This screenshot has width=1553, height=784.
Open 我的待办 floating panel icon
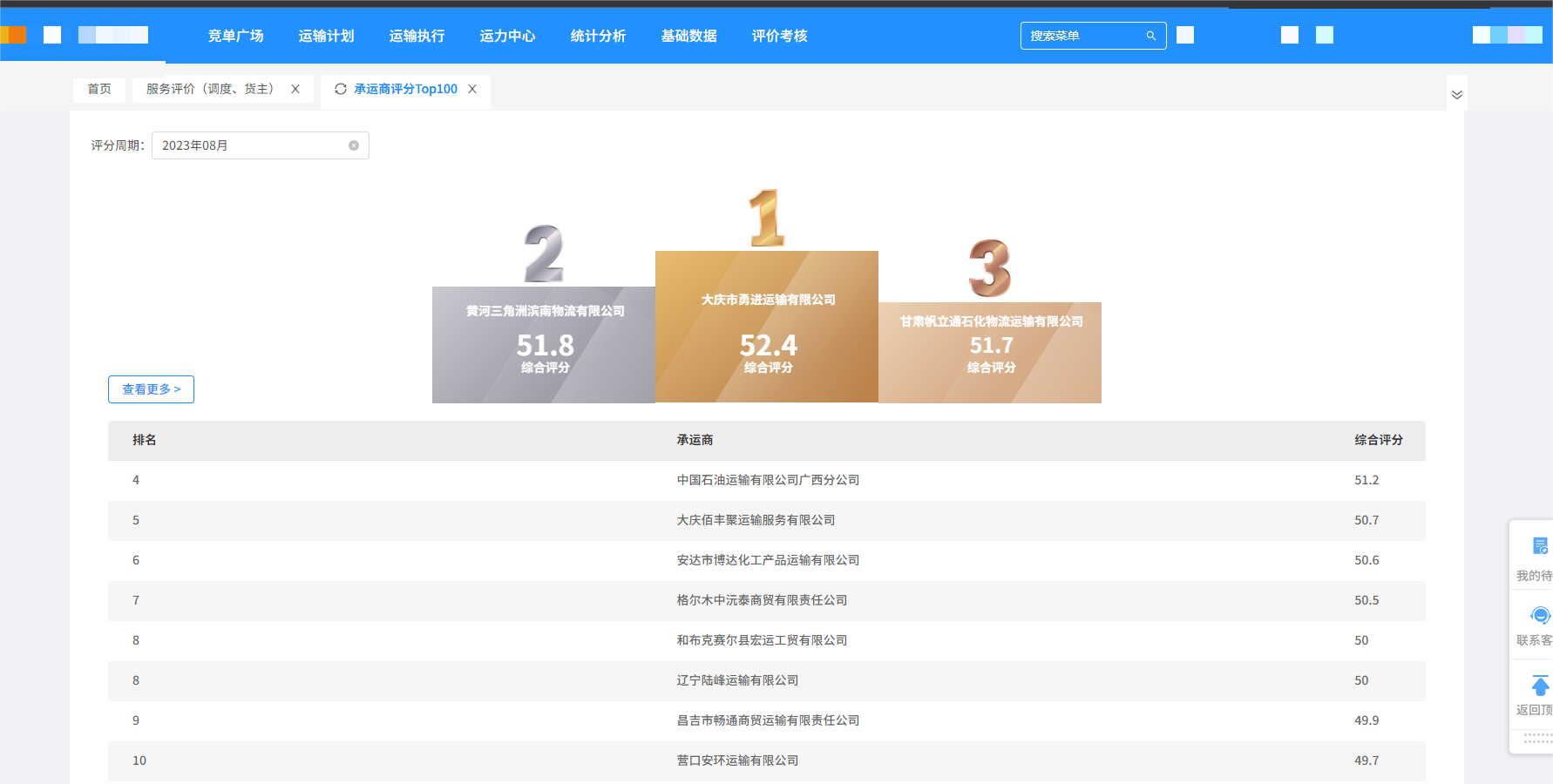click(1540, 546)
